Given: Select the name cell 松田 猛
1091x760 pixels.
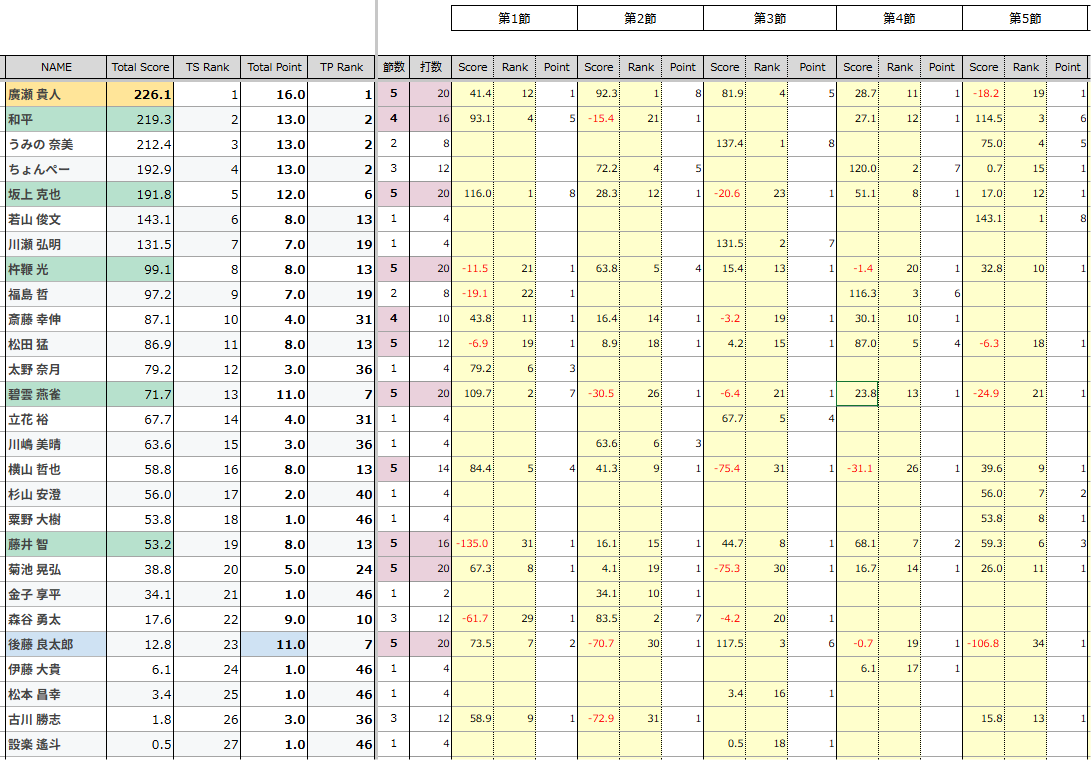Looking at the screenshot, I should pyautogui.click(x=56, y=345).
